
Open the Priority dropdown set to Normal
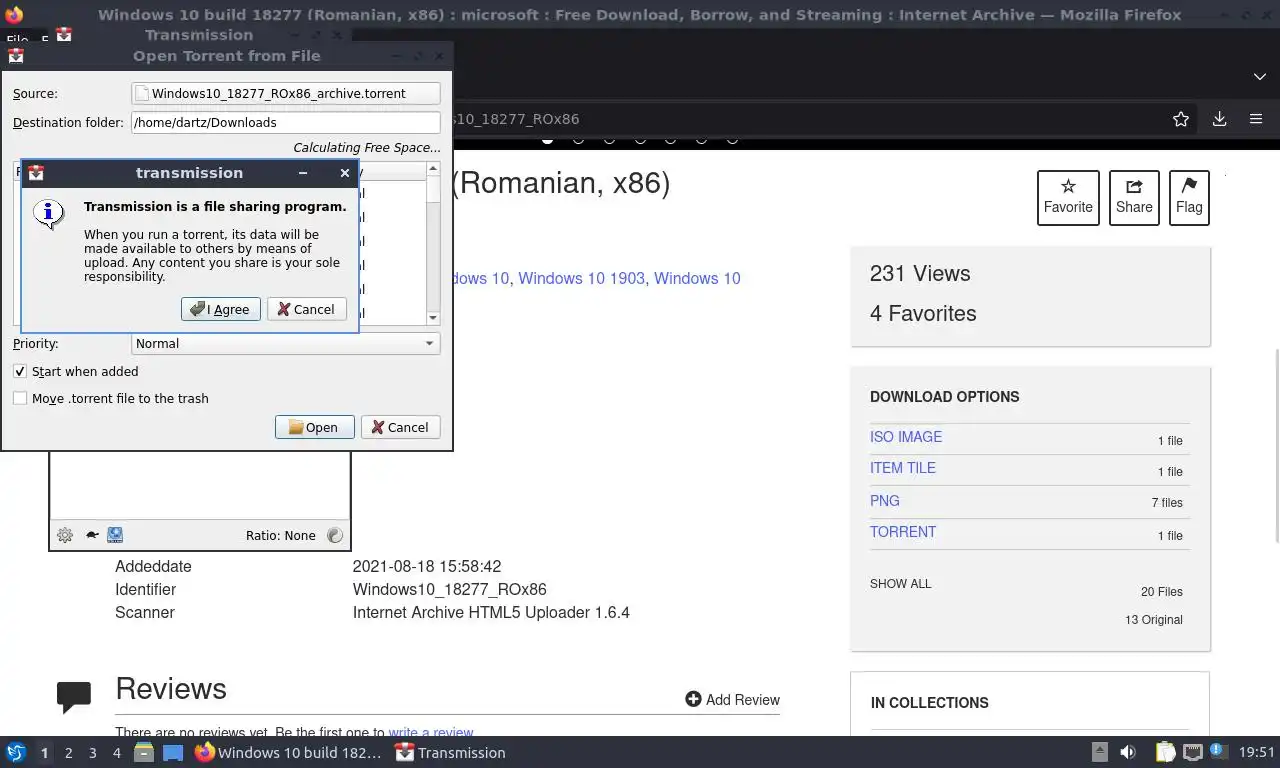point(286,343)
